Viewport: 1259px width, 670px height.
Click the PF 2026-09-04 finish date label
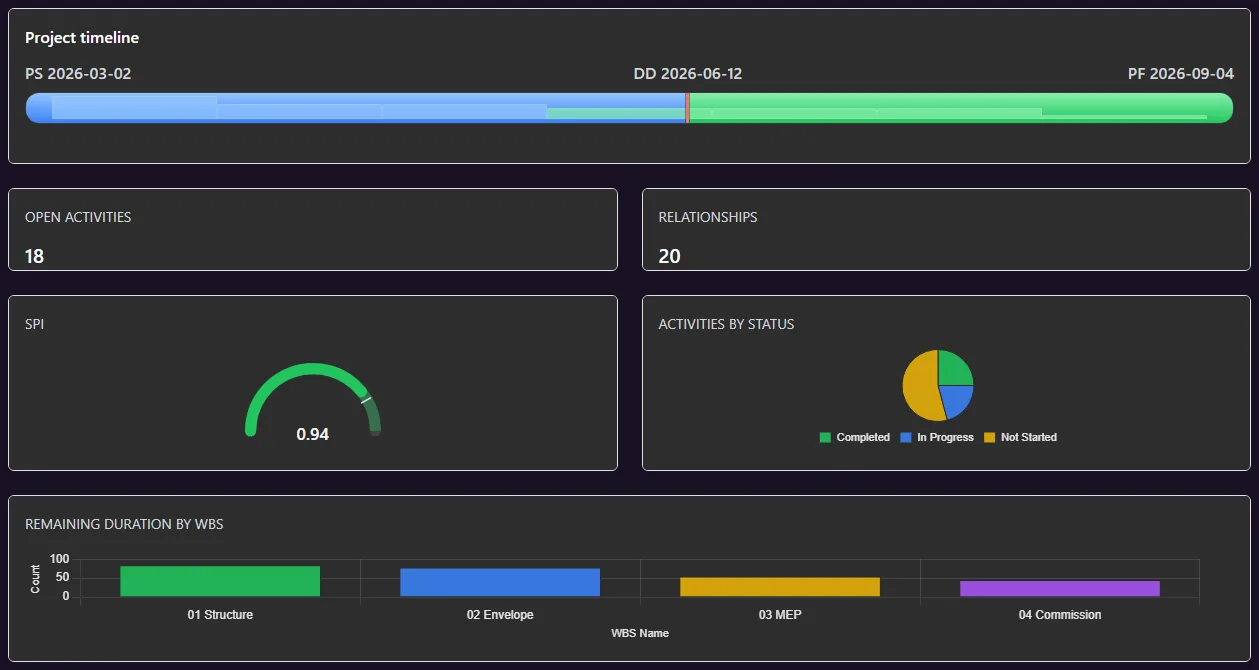click(x=1181, y=74)
